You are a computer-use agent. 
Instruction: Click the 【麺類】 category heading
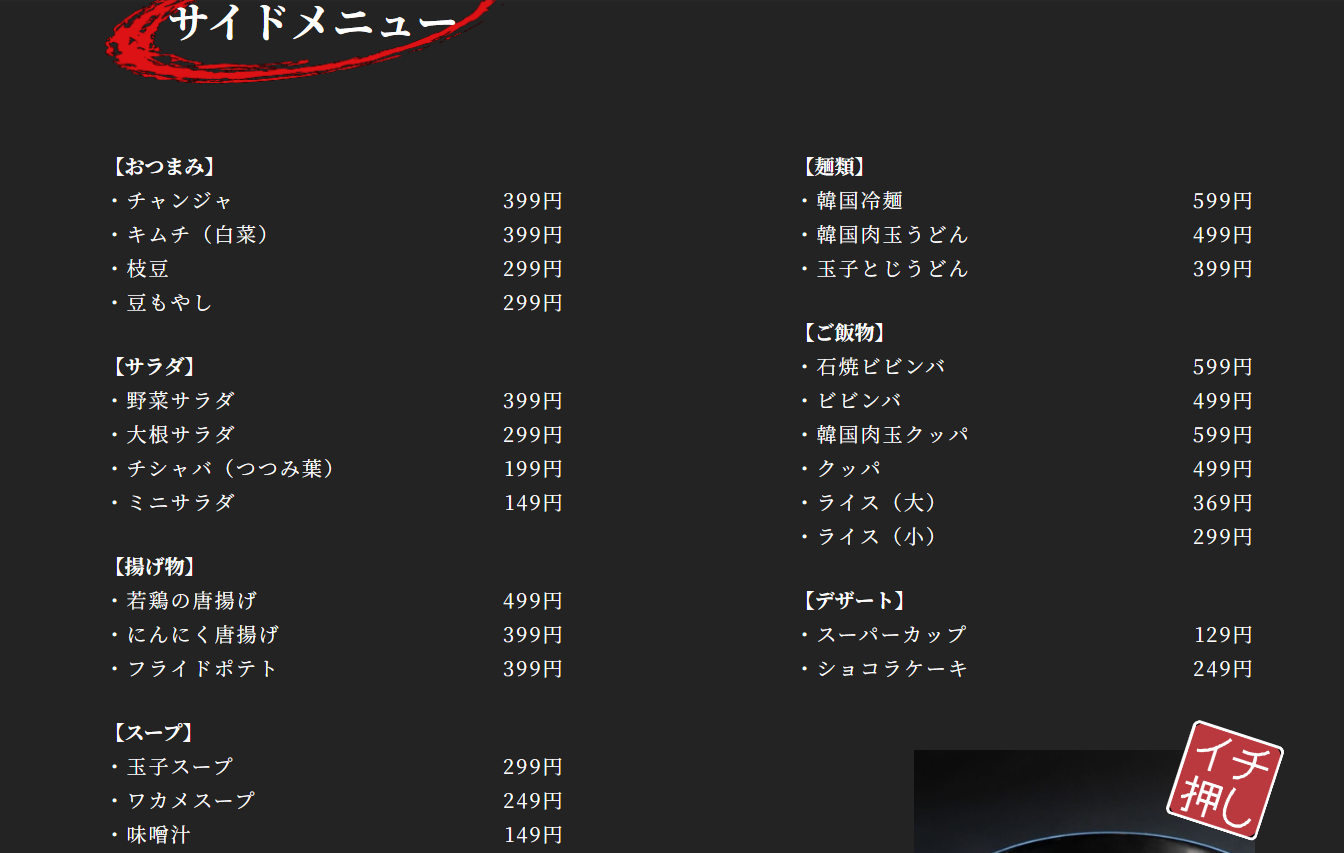(x=833, y=167)
